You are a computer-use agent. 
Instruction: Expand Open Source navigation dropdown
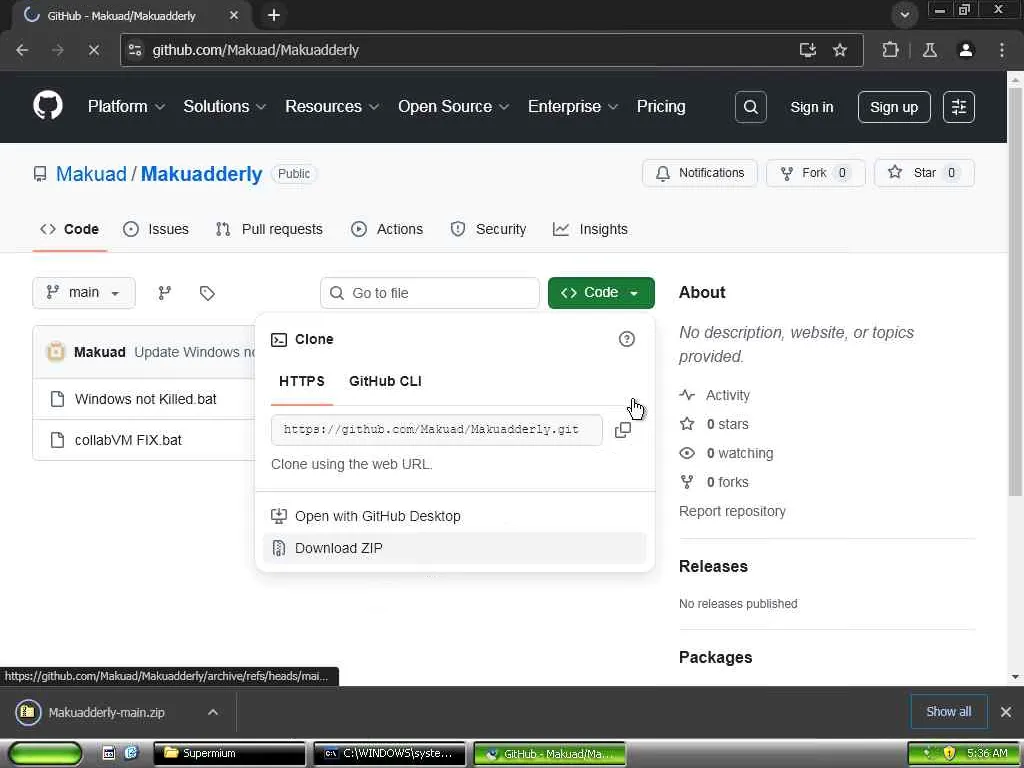pos(453,106)
